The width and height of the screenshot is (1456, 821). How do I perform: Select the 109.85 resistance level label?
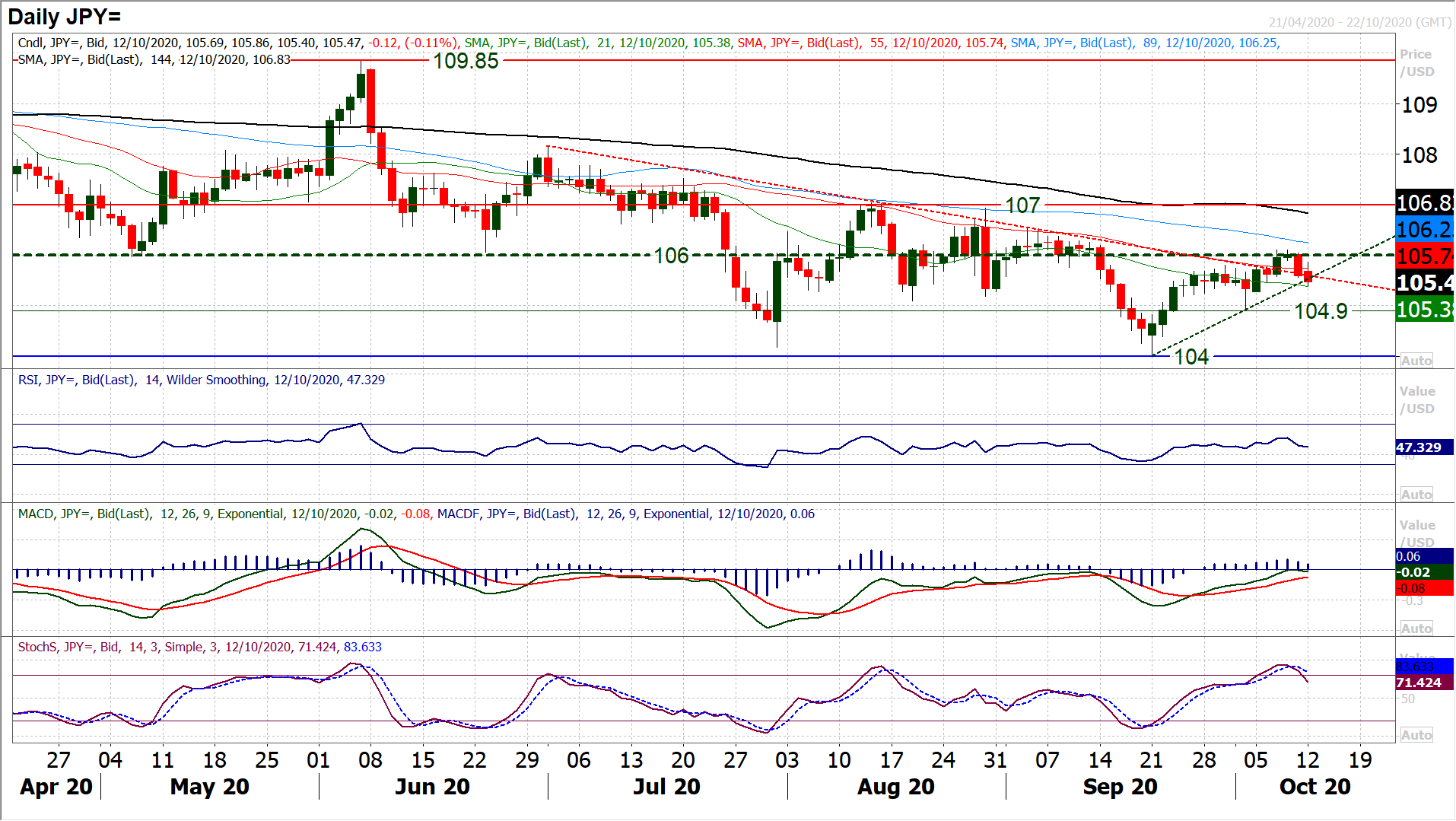coord(466,61)
